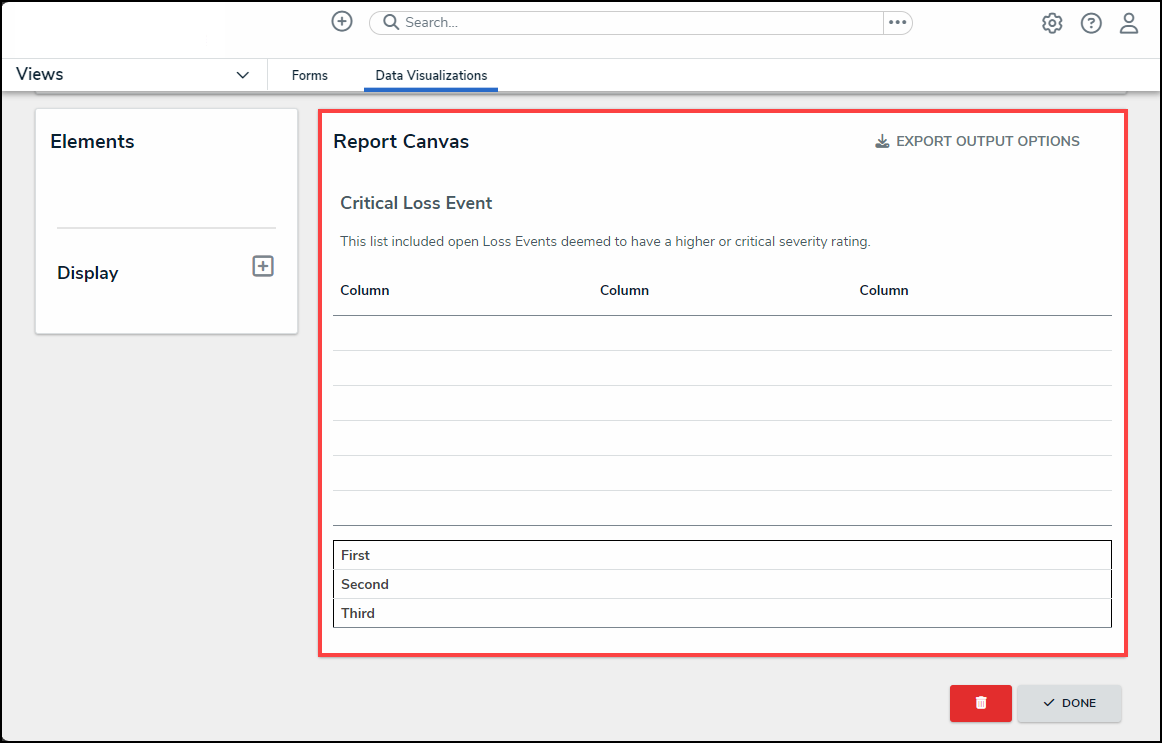Click the Critical Loss Event title
This screenshot has width=1162, height=743.
coord(416,203)
